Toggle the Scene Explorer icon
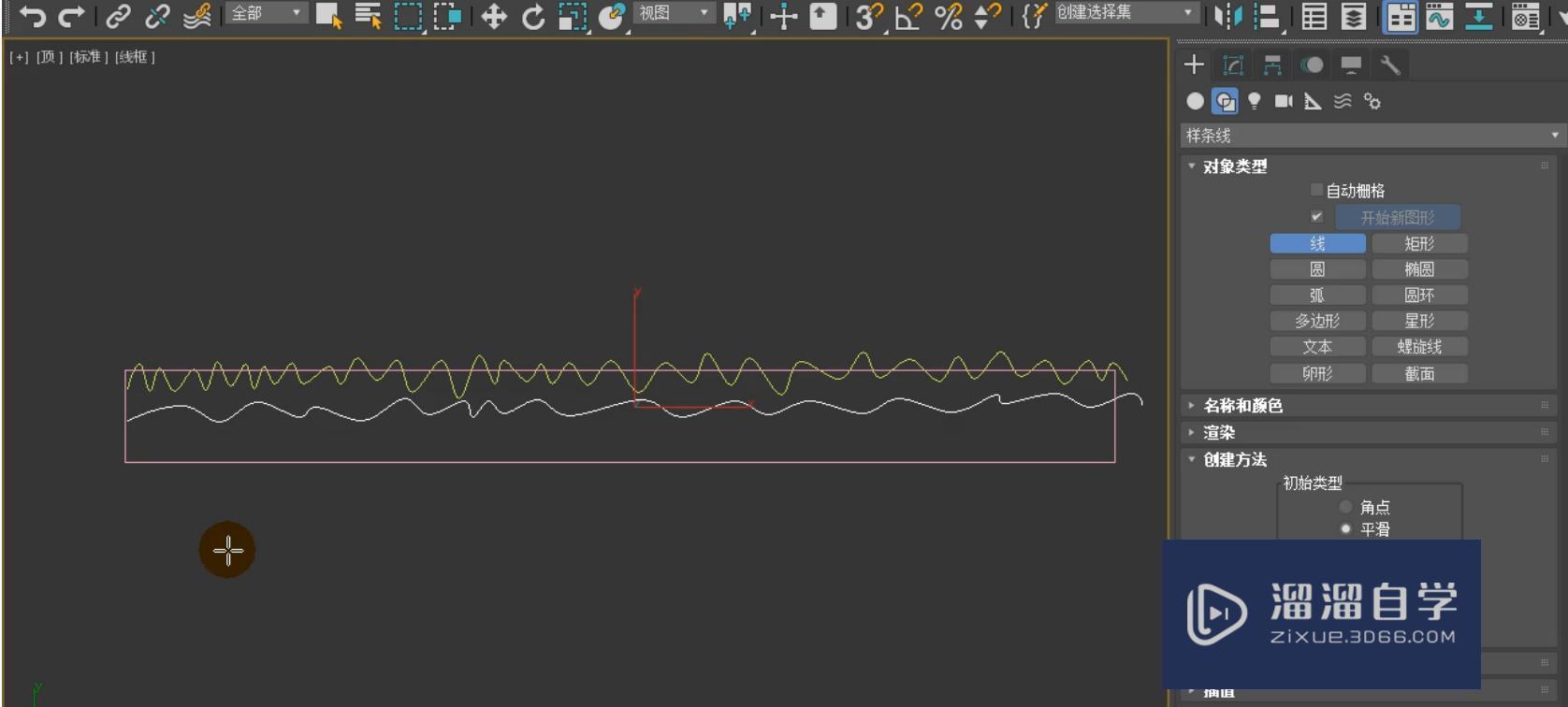The image size is (1568, 707). tap(1314, 16)
